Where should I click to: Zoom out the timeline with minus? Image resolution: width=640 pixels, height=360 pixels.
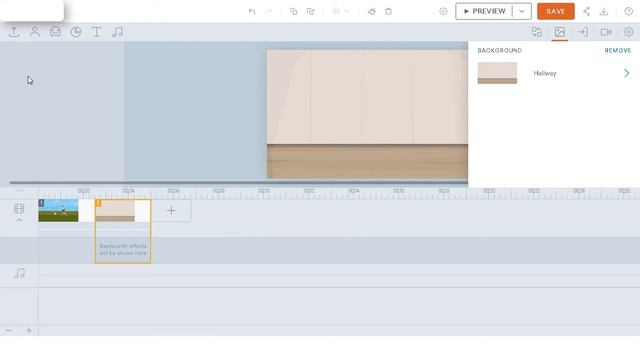8,330
